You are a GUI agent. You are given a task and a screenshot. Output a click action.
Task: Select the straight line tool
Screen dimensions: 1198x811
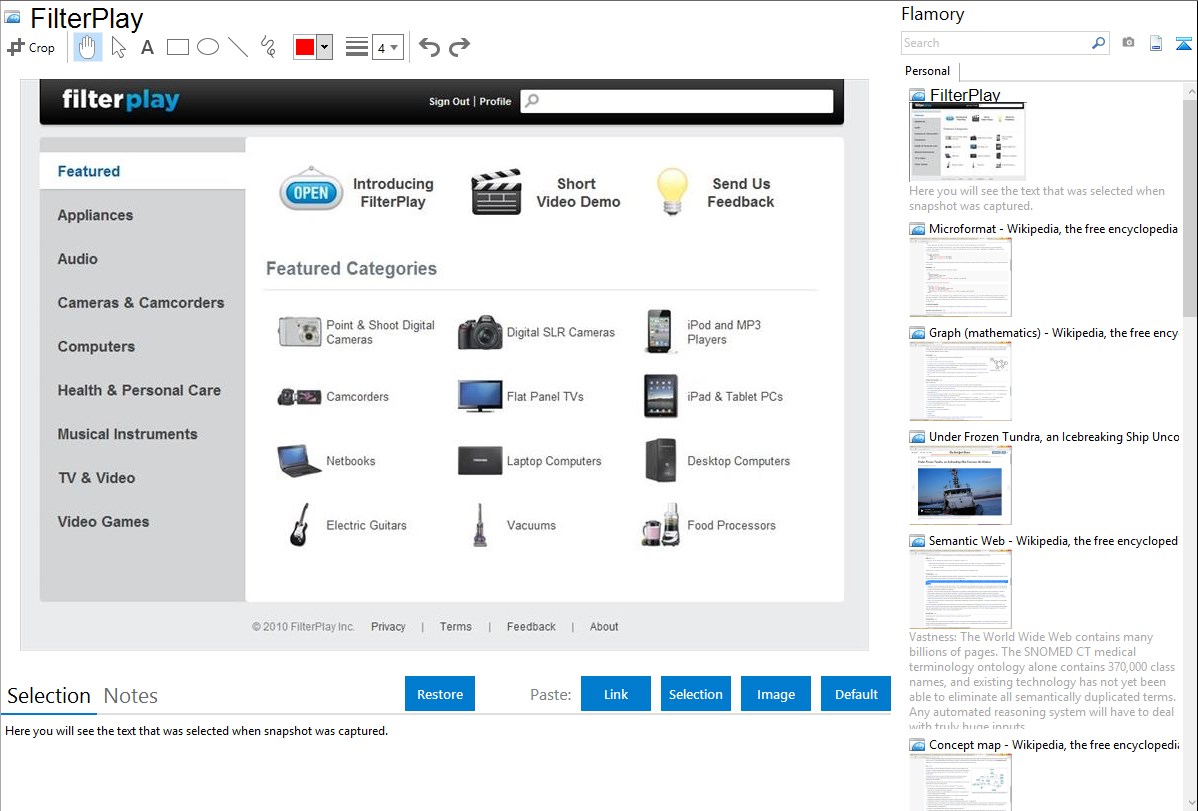pyautogui.click(x=238, y=47)
